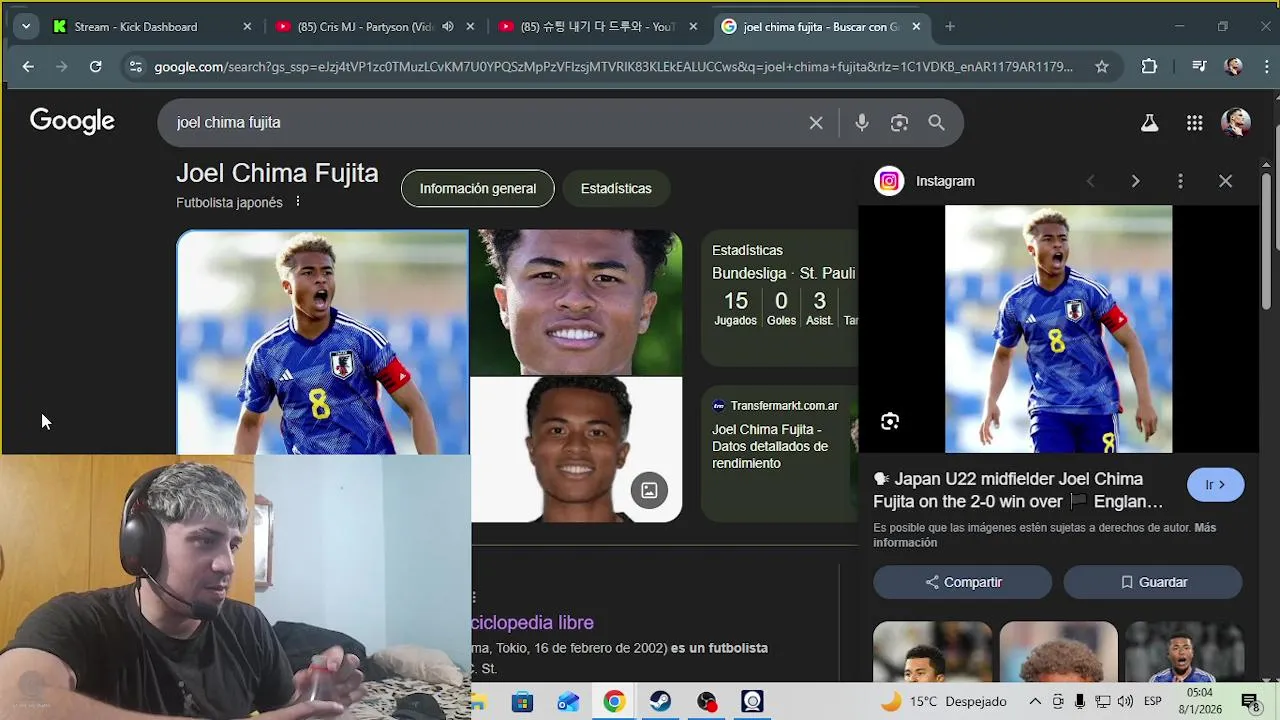Viewport: 1280px width, 720px height.
Task: Open the curly-haired related image thumbnail
Action: tap(1059, 652)
